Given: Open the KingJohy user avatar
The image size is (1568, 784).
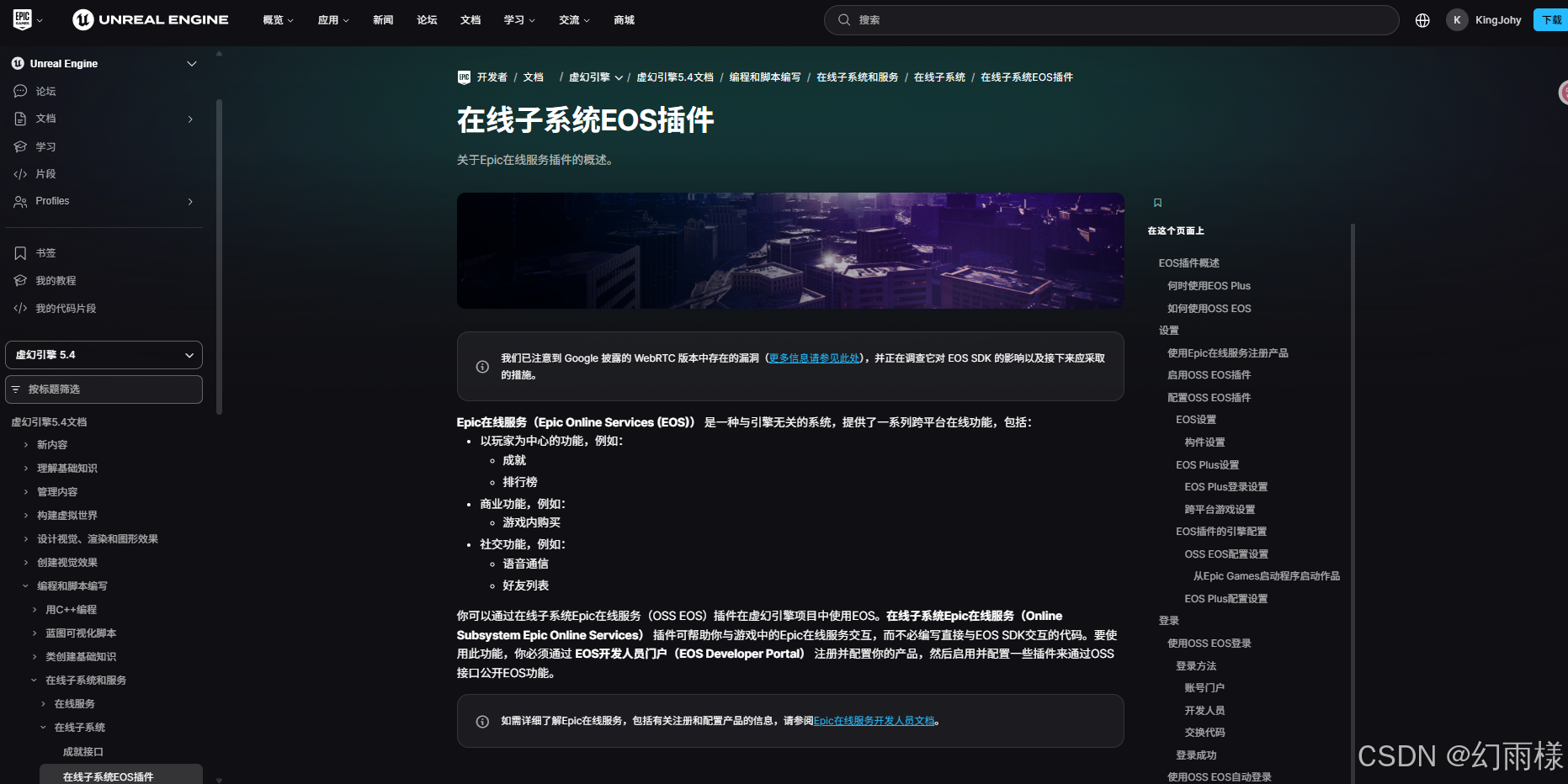Looking at the screenshot, I should pos(1457,20).
